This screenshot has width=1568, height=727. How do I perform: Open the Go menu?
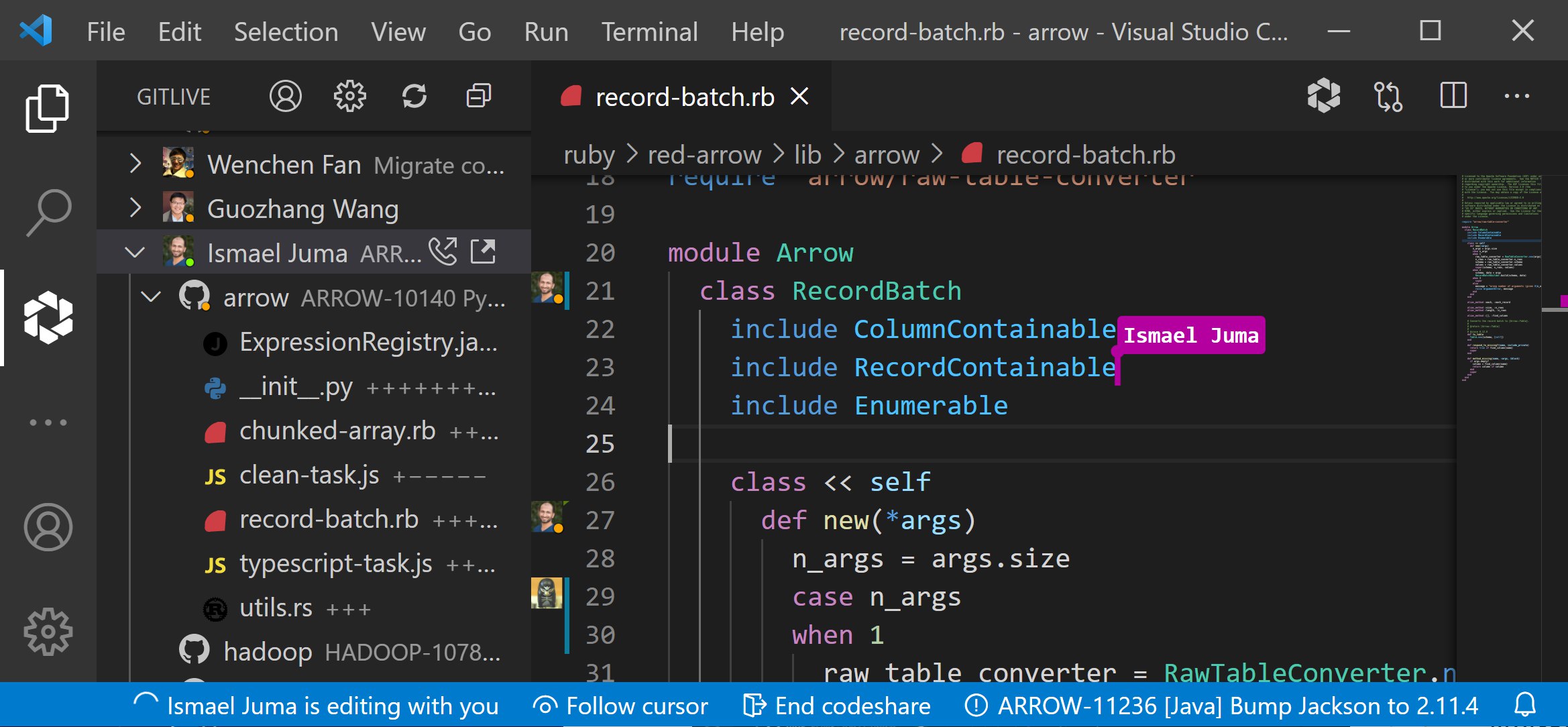click(475, 32)
